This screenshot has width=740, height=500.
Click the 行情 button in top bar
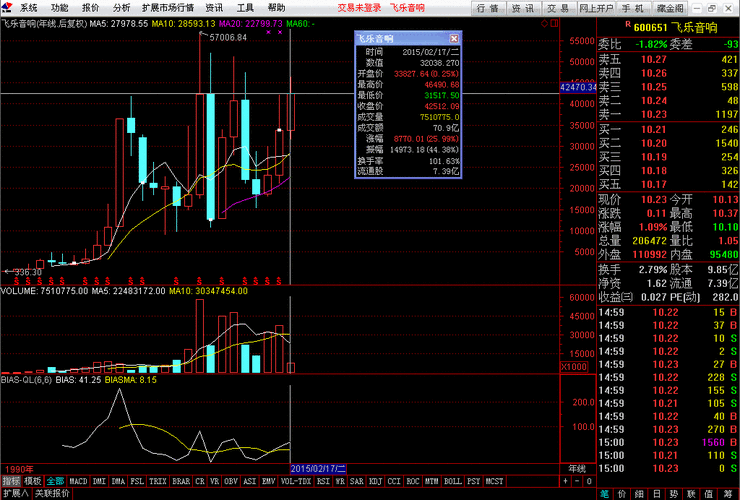488,8
